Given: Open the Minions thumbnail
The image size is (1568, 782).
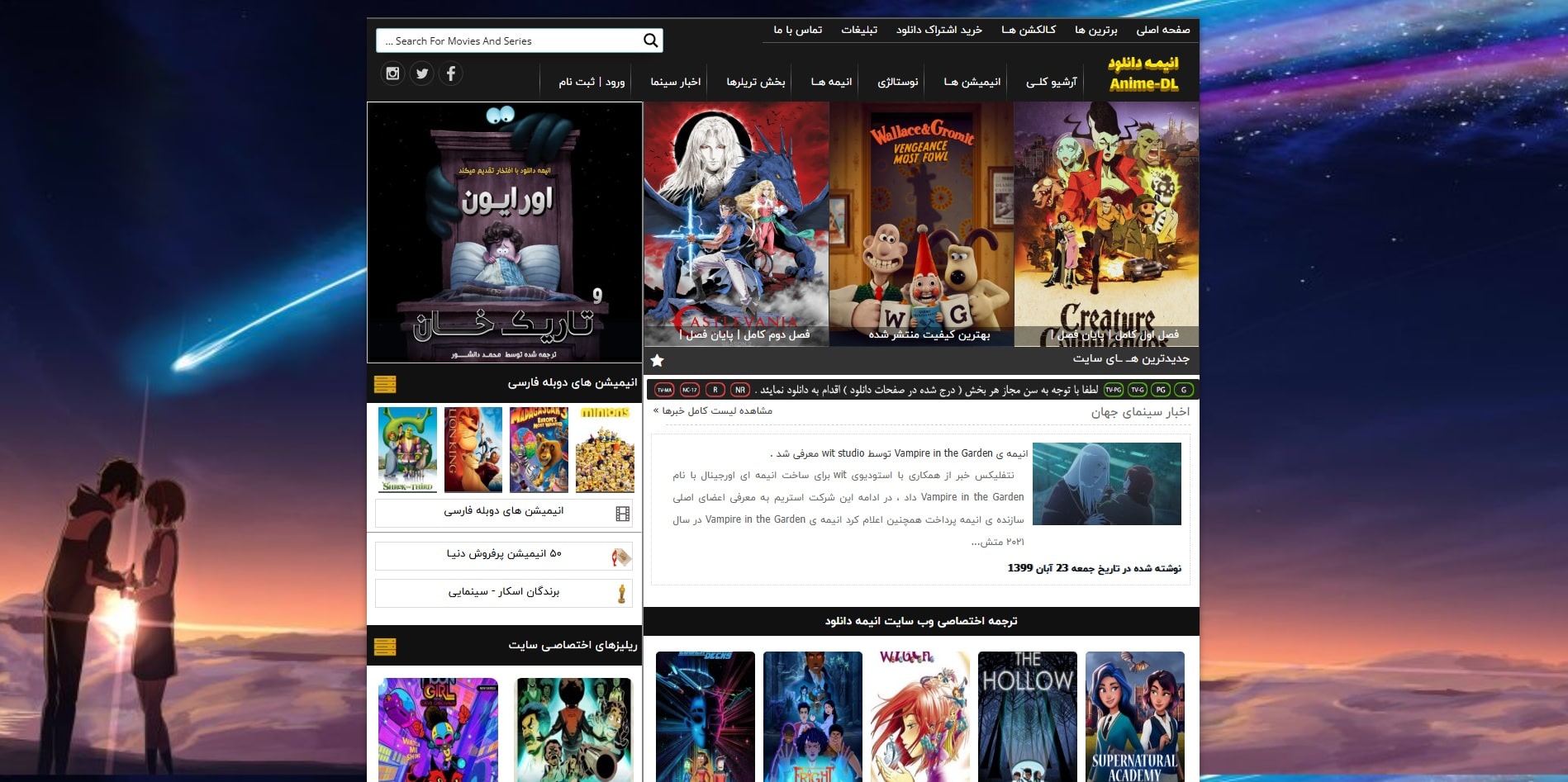Looking at the screenshot, I should (x=605, y=450).
